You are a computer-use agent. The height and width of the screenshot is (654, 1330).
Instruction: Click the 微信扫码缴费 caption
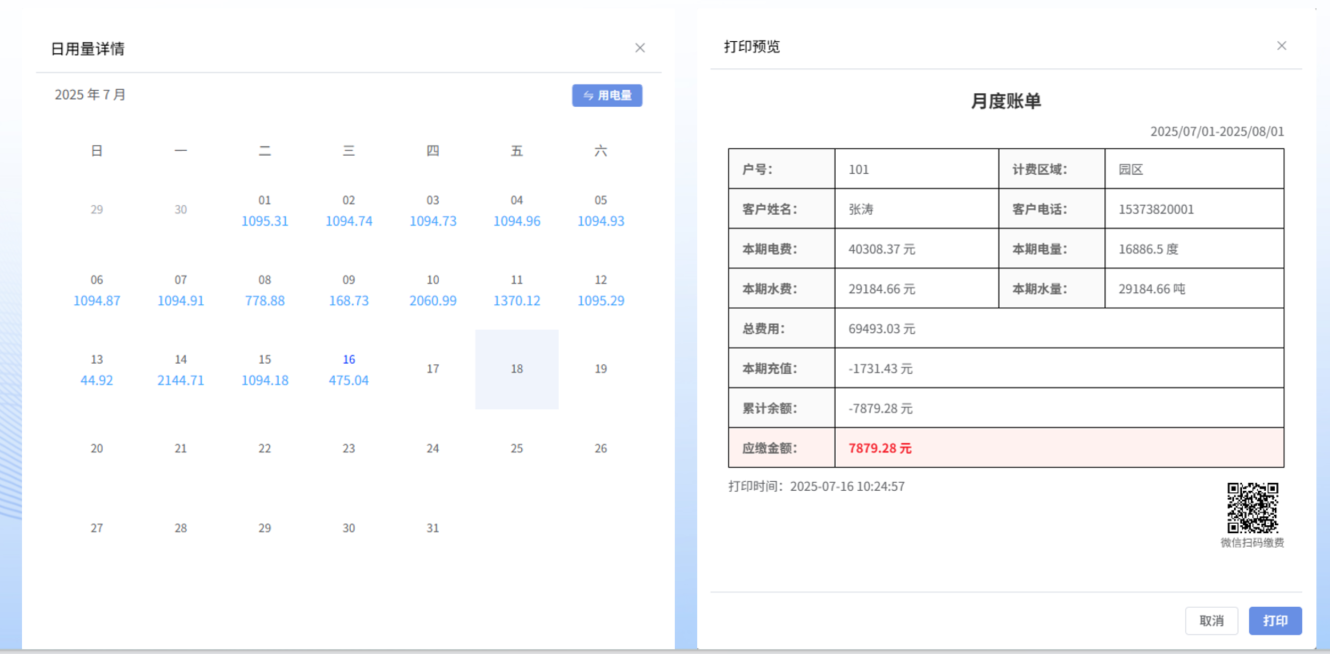tap(1252, 543)
